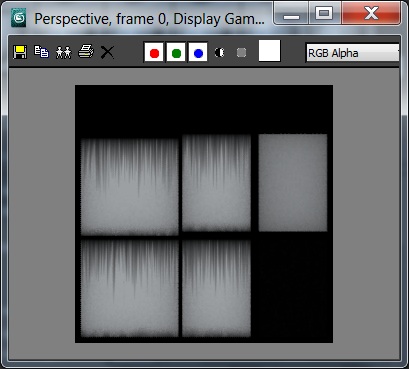Viewport: 409px width, 369px height.
Task: Pick the smooth gray panel in render
Action: tap(293, 183)
